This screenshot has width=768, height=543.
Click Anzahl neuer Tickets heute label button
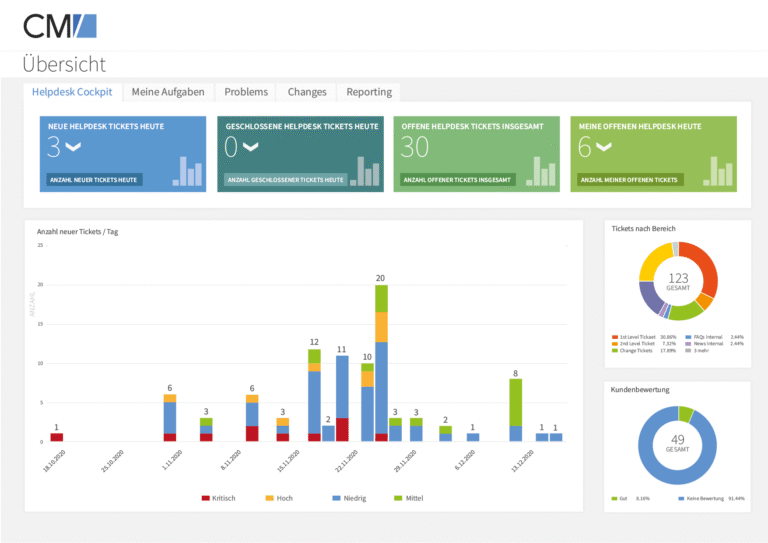(x=94, y=180)
